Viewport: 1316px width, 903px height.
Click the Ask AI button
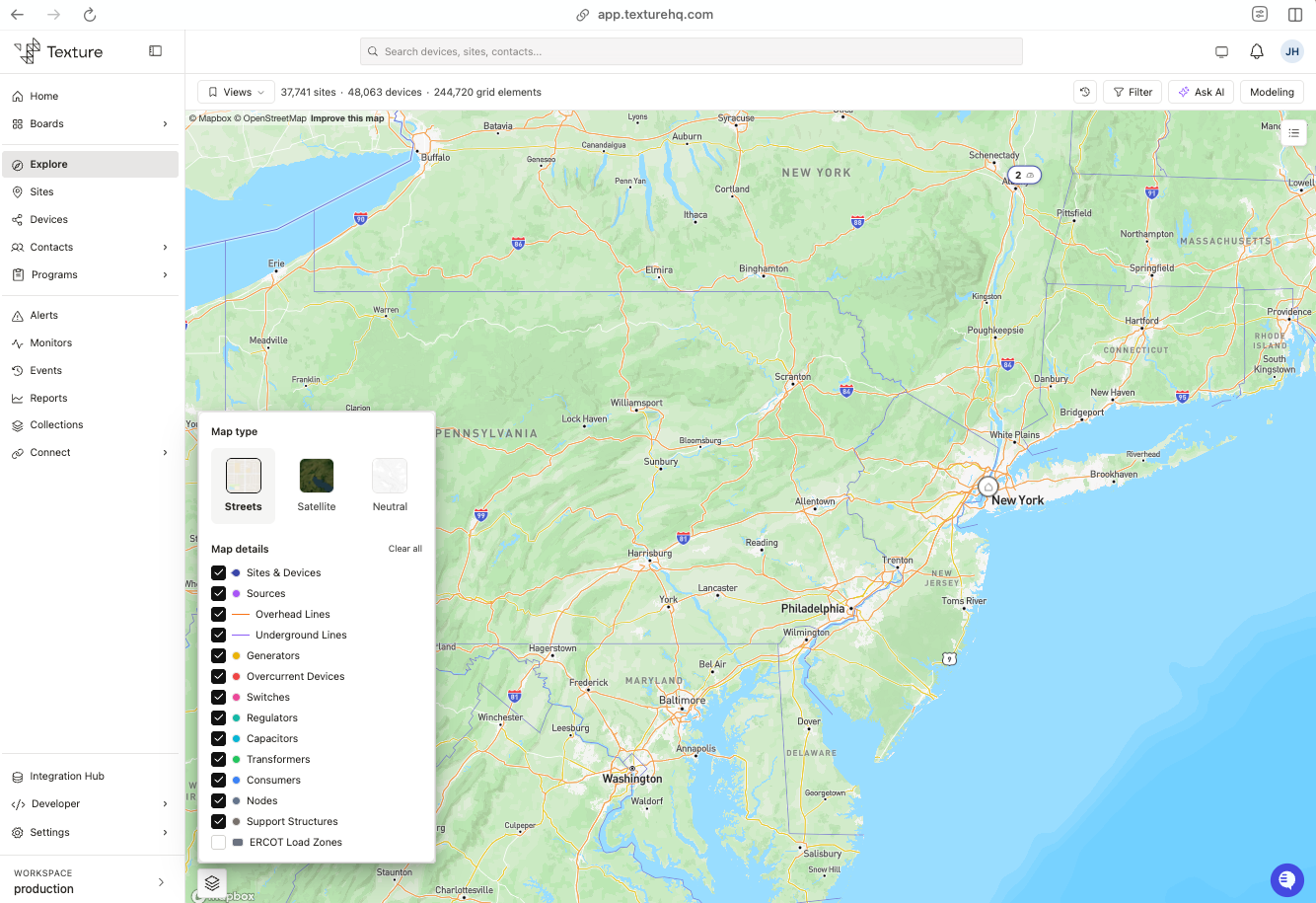click(1201, 92)
